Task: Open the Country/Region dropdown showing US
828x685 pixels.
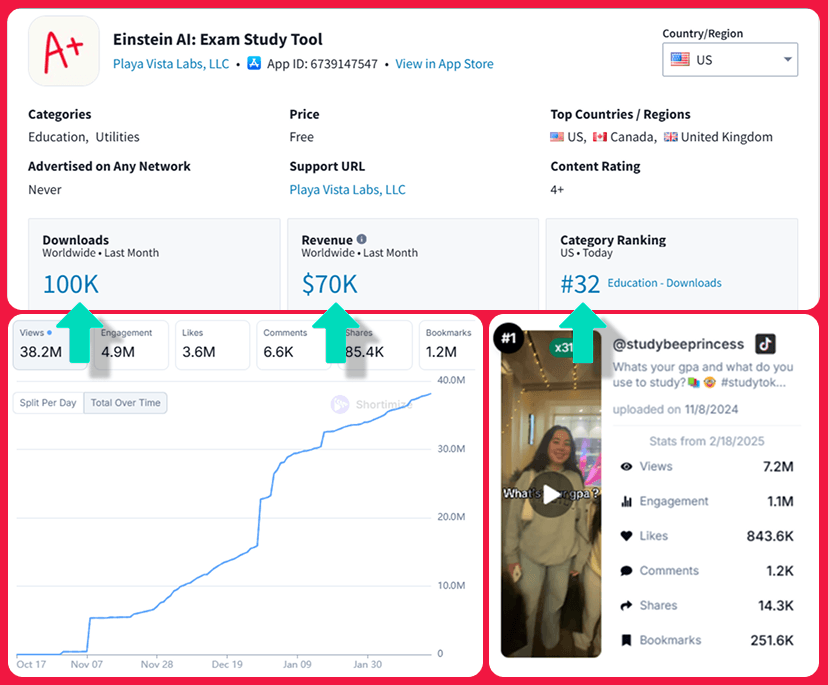Action: [x=730, y=59]
